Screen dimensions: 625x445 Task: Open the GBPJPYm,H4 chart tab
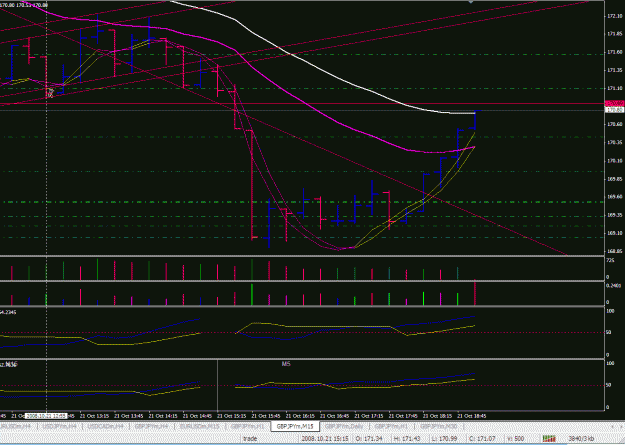(x=151, y=426)
